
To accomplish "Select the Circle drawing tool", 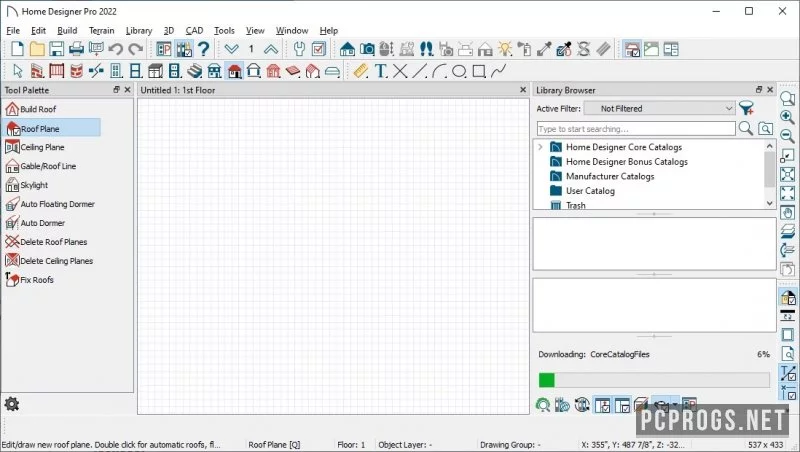I will pyautogui.click(x=459, y=71).
